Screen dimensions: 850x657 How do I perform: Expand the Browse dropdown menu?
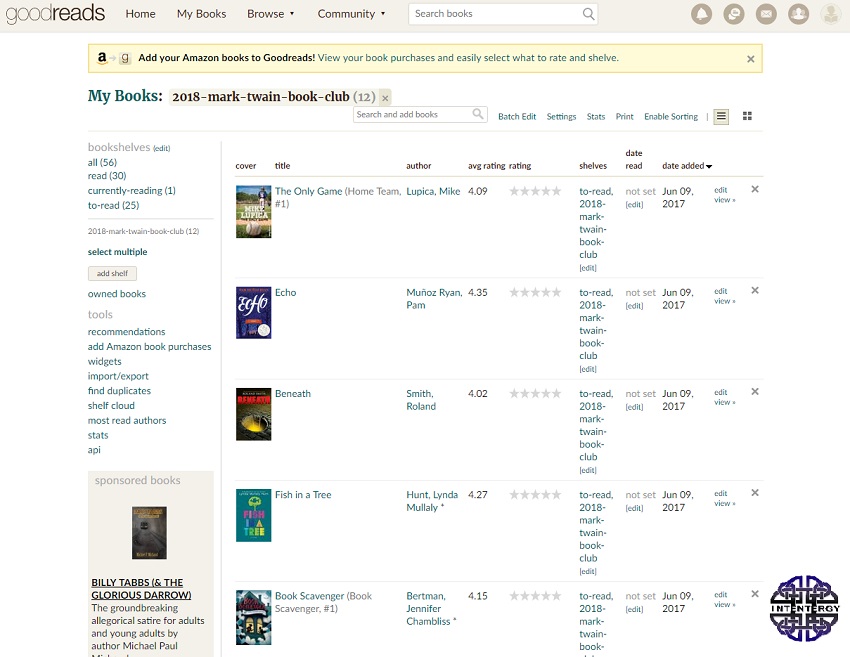point(271,14)
